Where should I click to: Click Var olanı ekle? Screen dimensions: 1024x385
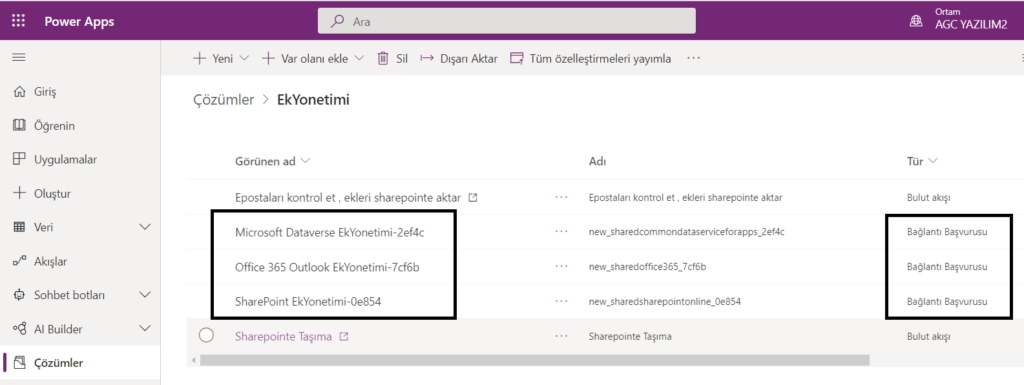click(x=306, y=58)
